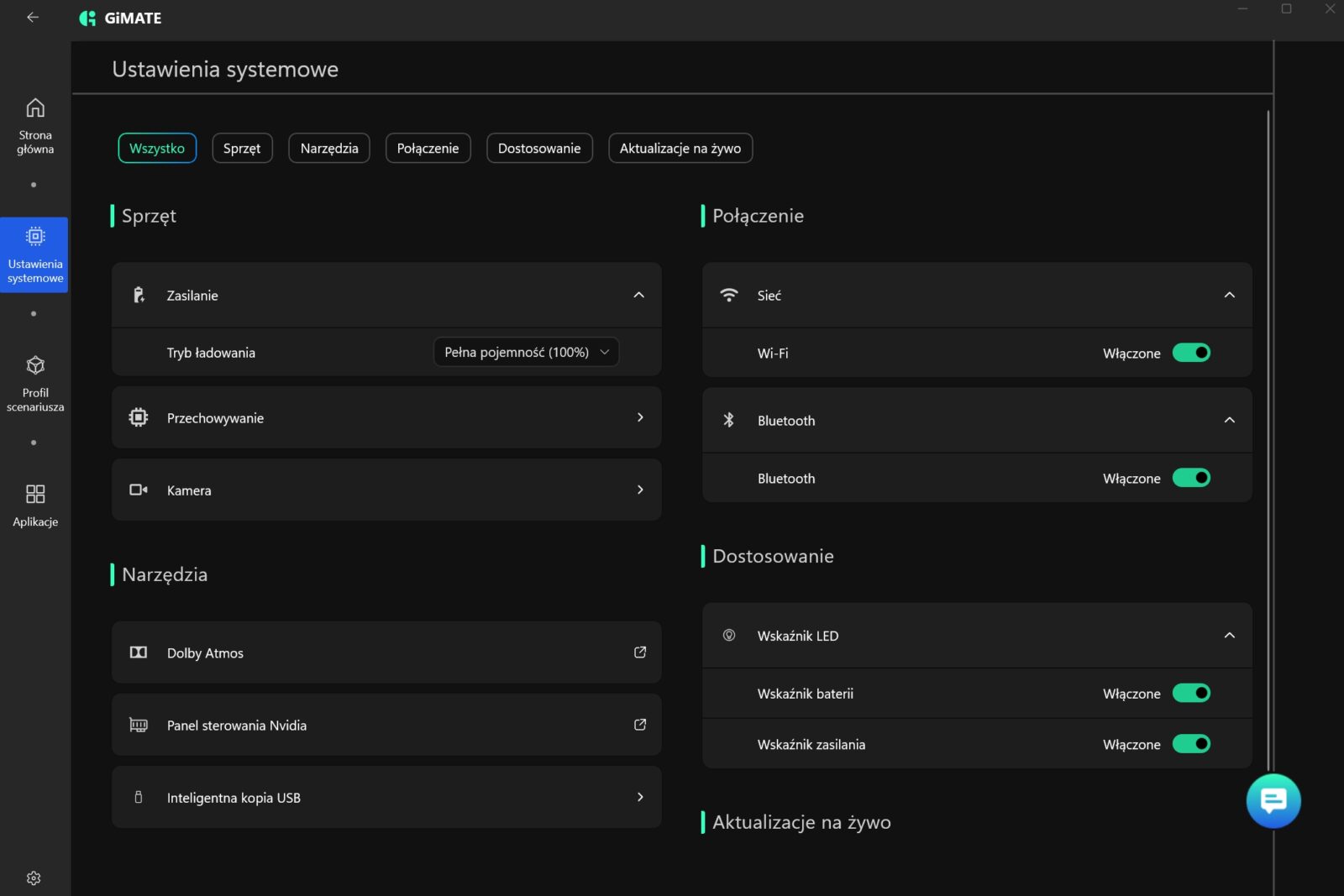Collapse the Wskaźnik LED section
The width and height of the screenshot is (1344, 896).
tap(1229, 636)
